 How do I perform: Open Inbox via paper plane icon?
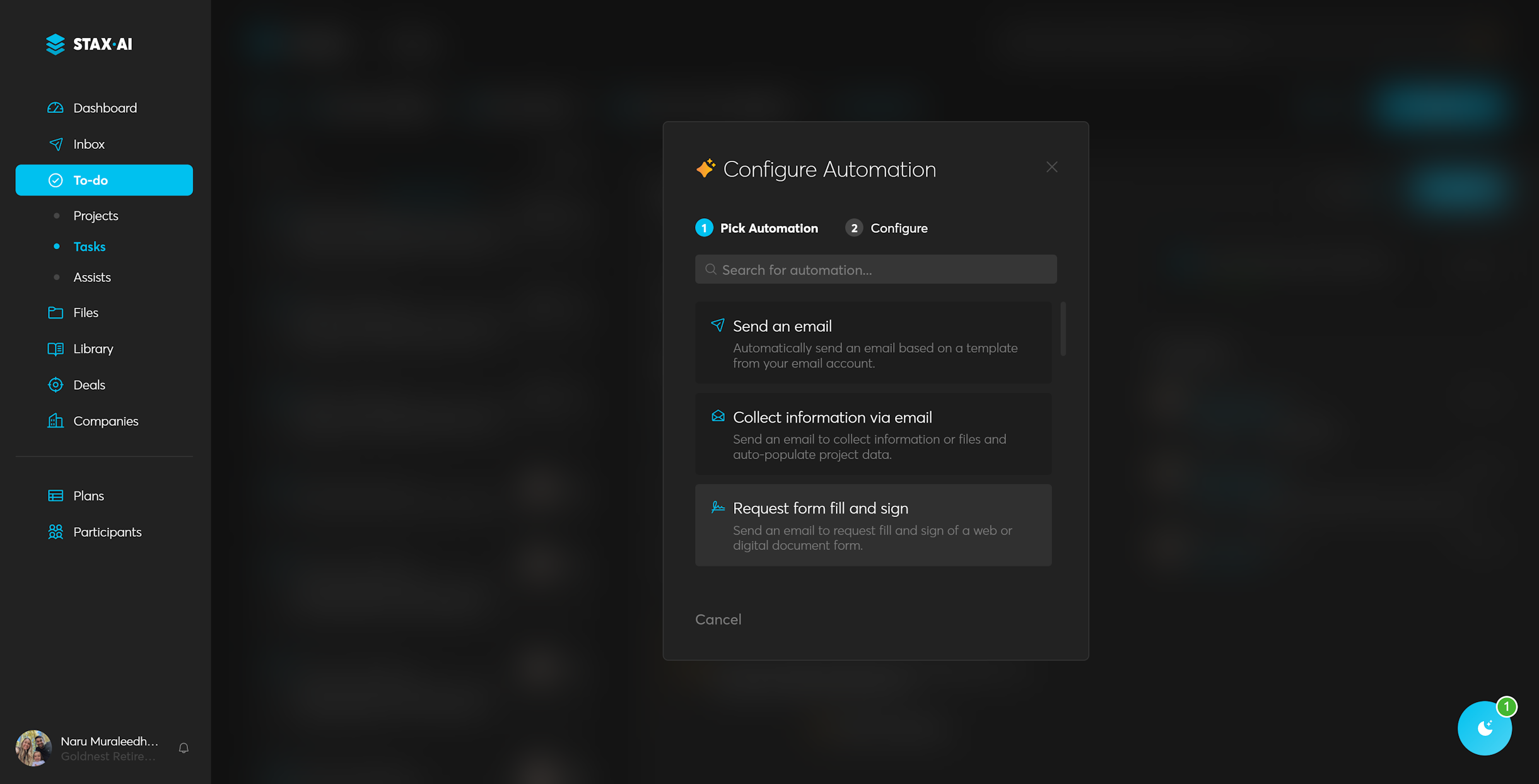[x=56, y=144]
